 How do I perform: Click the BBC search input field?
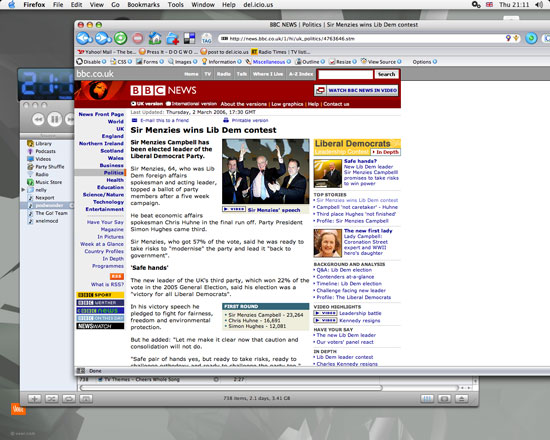pyautogui.click(x=346, y=74)
